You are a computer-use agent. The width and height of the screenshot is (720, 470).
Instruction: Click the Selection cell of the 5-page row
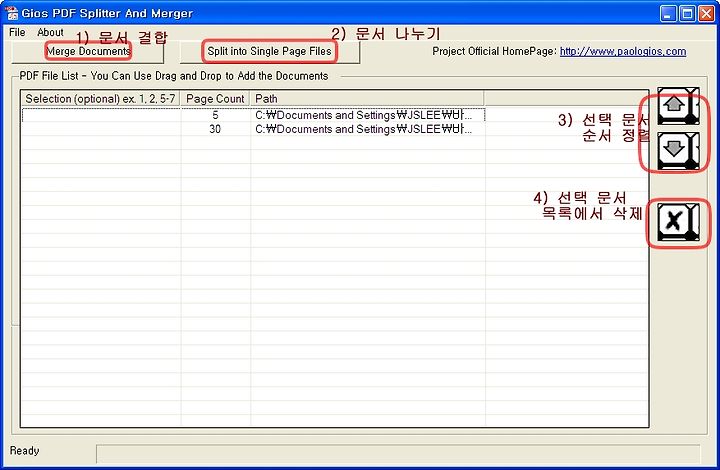(x=101, y=115)
